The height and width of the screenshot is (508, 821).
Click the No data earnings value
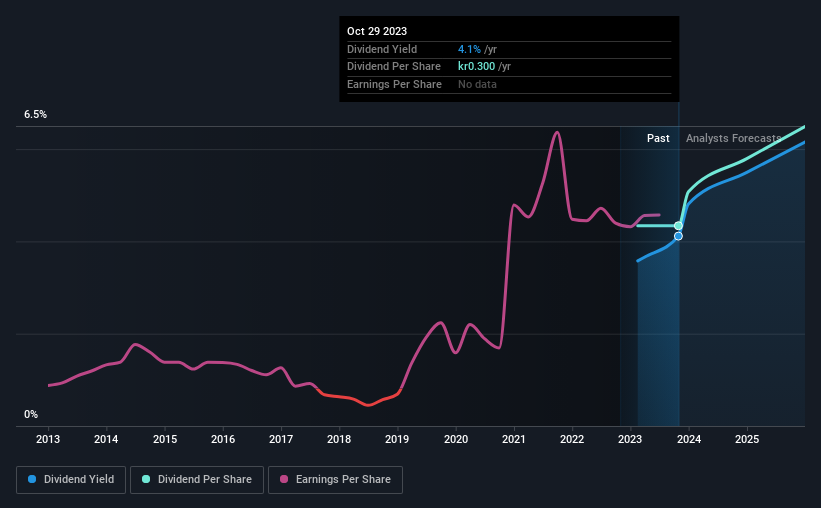(x=478, y=84)
